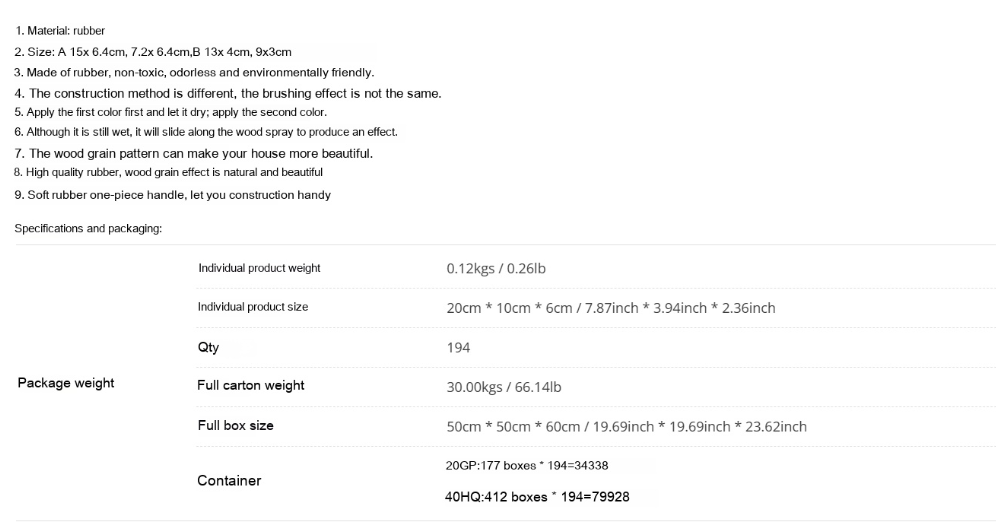Click the "Material: rubber" line
This screenshot has height=523, width=996.
pos(60,31)
